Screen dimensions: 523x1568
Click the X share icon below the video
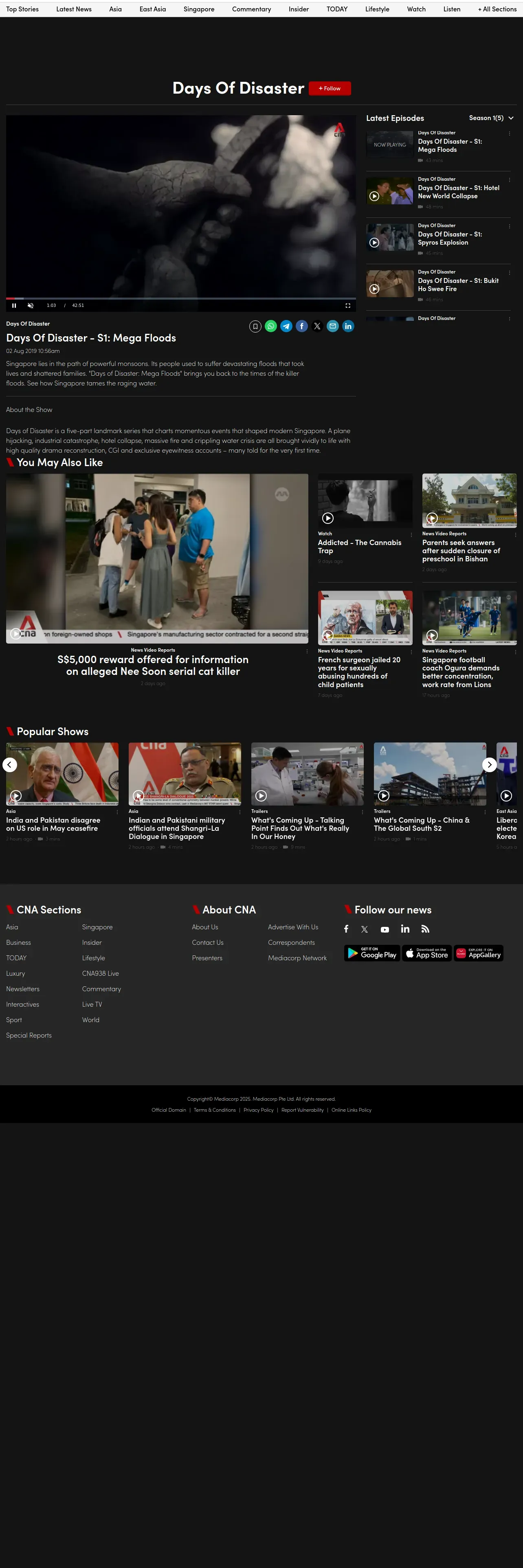(317, 326)
